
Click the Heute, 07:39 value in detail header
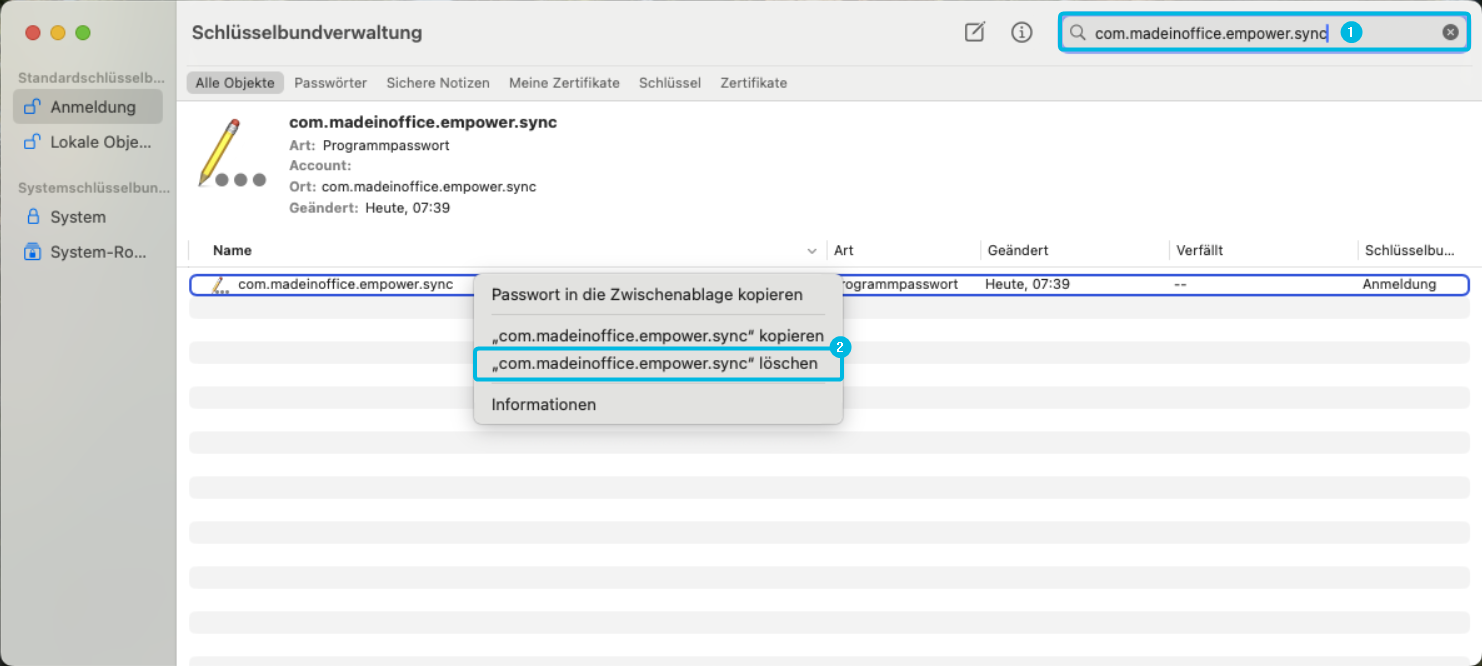pyautogui.click(x=407, y=208)
